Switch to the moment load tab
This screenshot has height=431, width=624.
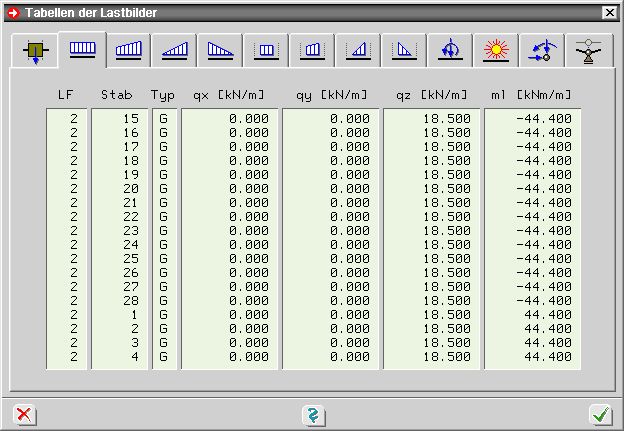[451, 49]
